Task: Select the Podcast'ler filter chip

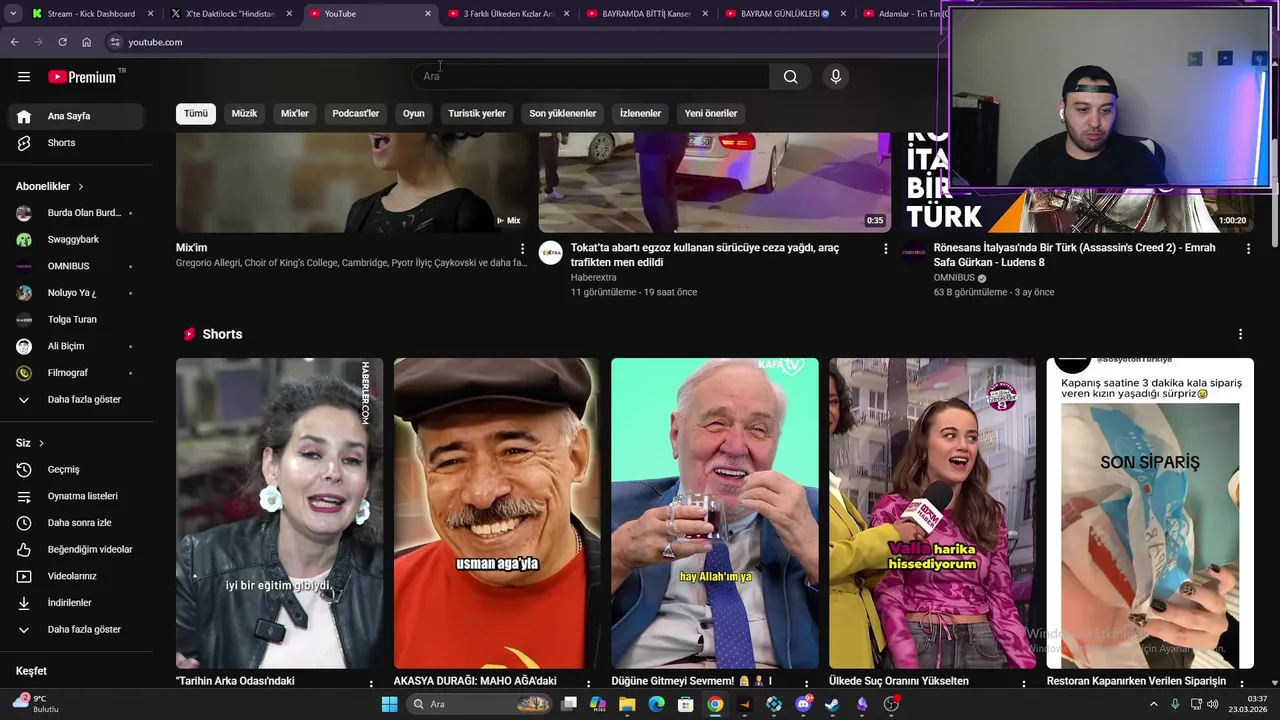Action: 356,113
